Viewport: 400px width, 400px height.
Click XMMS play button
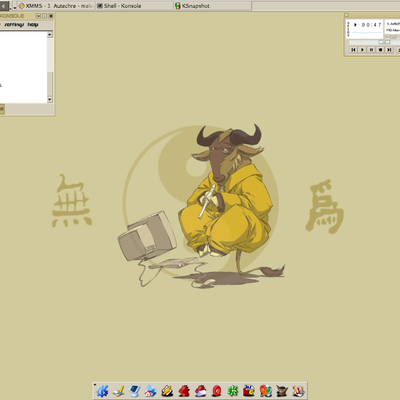coord(362,50)
